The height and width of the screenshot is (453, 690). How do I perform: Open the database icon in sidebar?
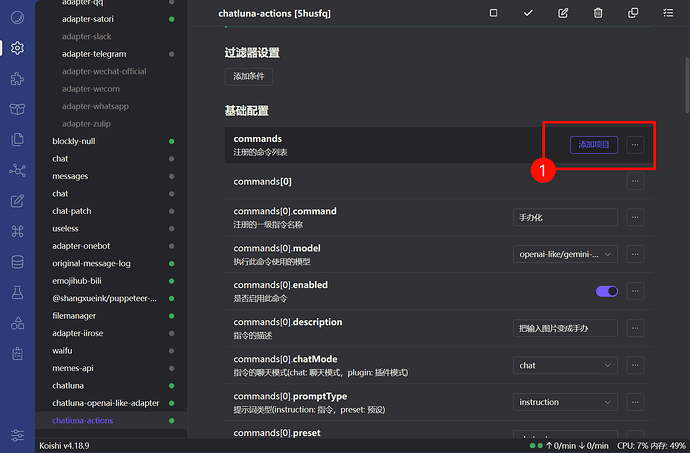(17, 262)
